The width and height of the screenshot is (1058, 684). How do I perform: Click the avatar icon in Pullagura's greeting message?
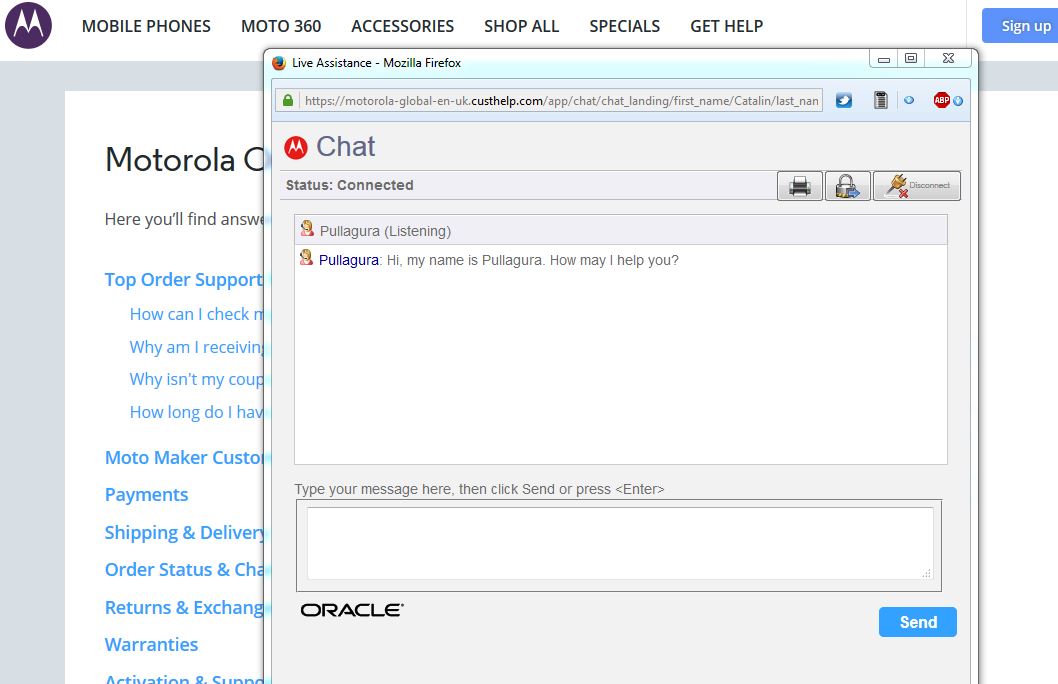(x=306, y=258)
